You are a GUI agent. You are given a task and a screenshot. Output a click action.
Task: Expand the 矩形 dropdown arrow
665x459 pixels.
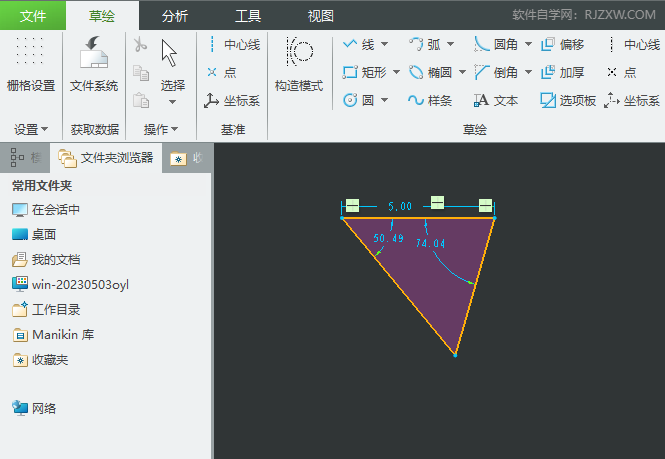396,73
